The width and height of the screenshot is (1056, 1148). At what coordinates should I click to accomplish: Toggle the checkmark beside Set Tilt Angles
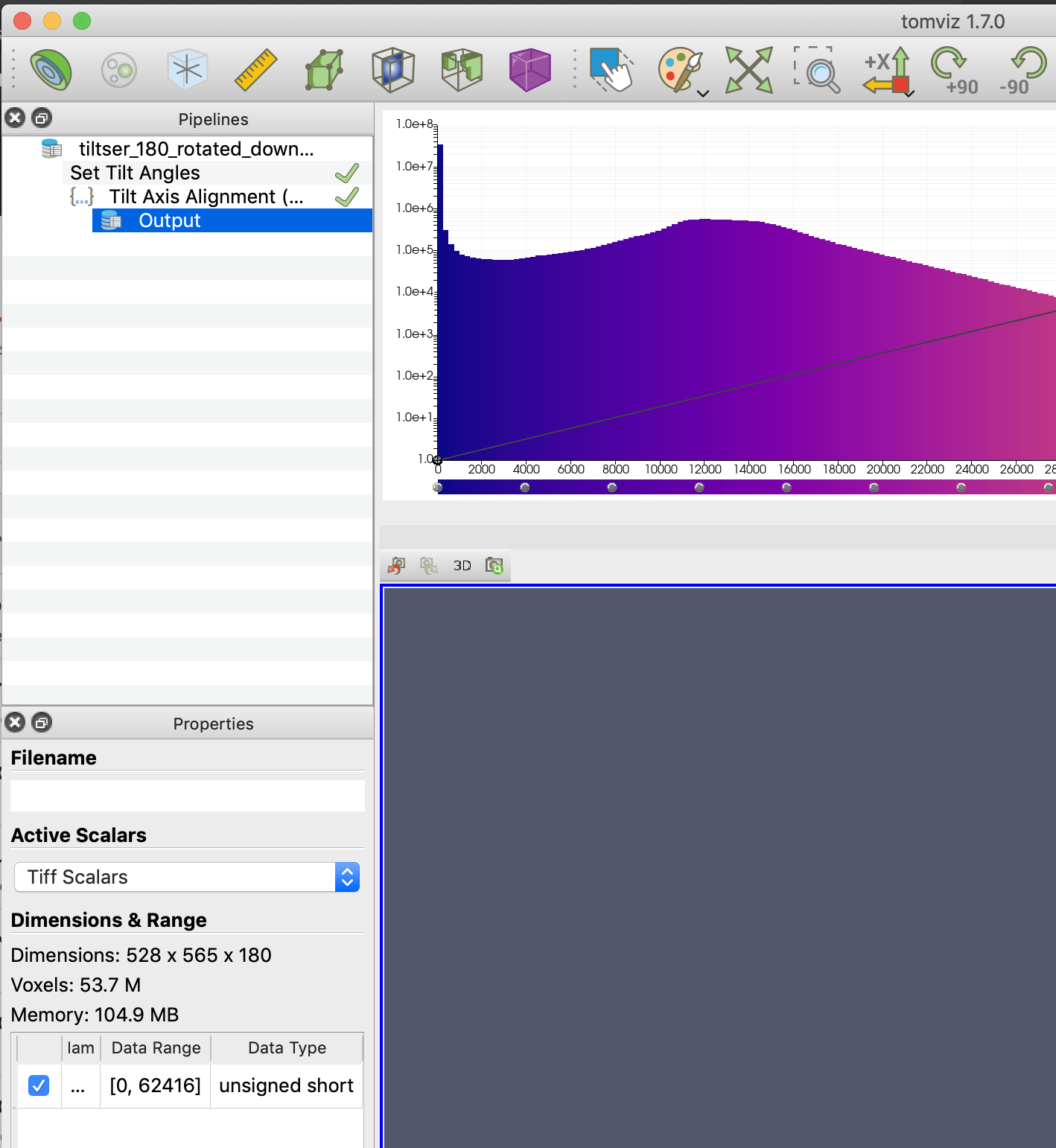click(x=347, y=172)
